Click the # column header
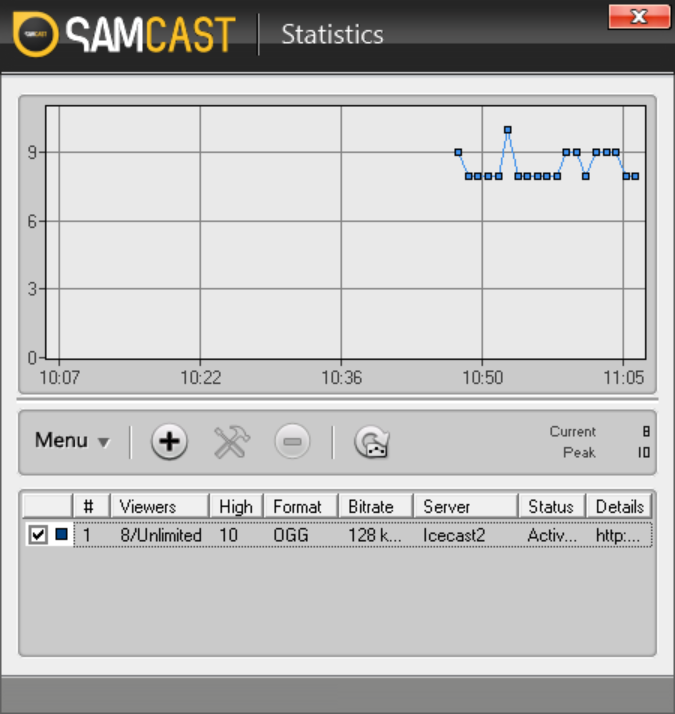Viewport: 675px width, 714px height. click(91, 506)
